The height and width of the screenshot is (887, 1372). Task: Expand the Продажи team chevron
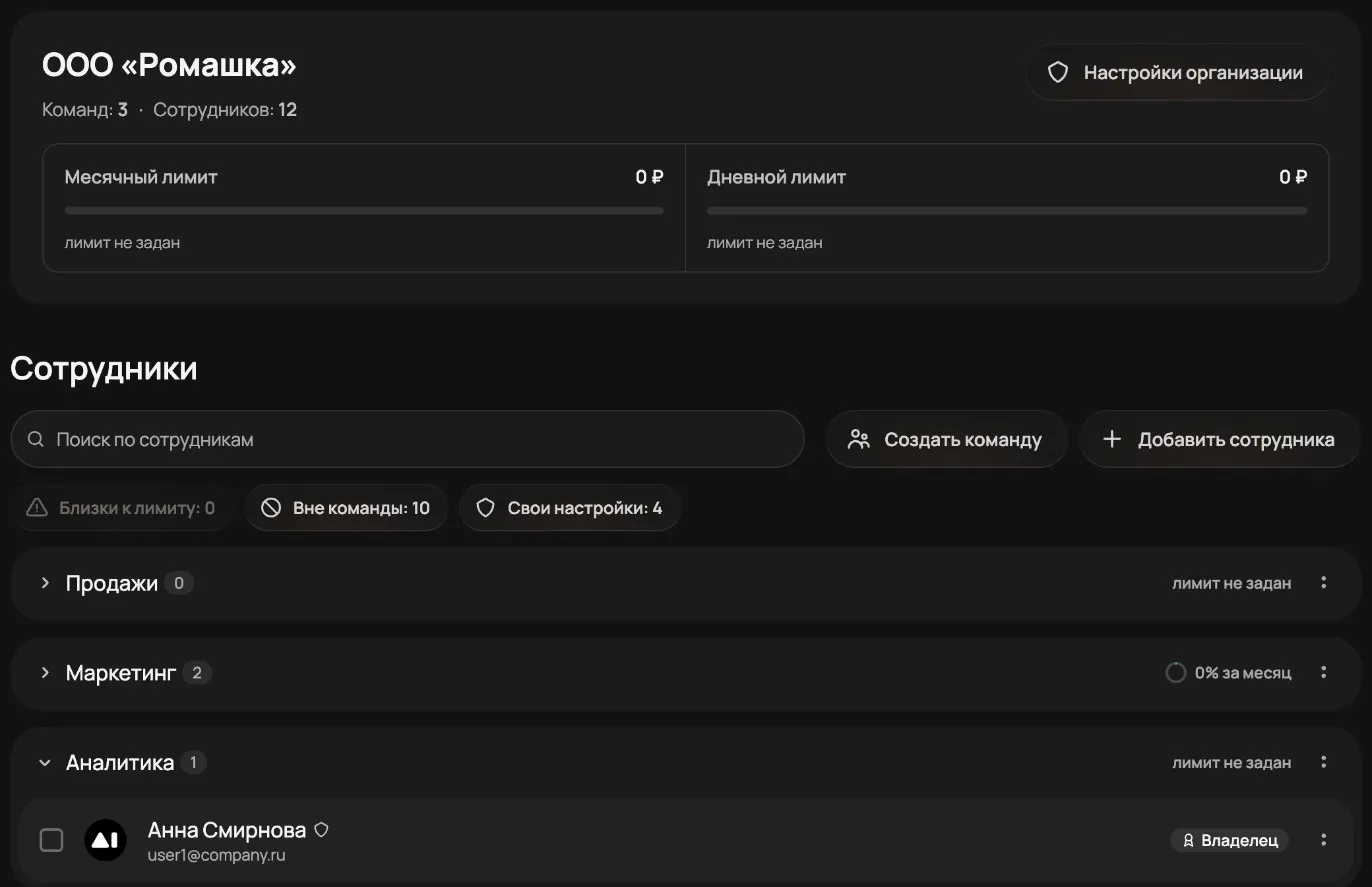point(45,583)
